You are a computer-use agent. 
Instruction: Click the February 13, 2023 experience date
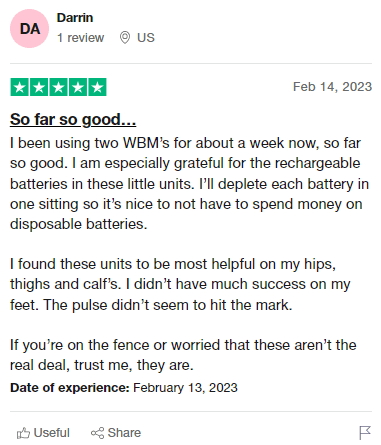[185, 388]
